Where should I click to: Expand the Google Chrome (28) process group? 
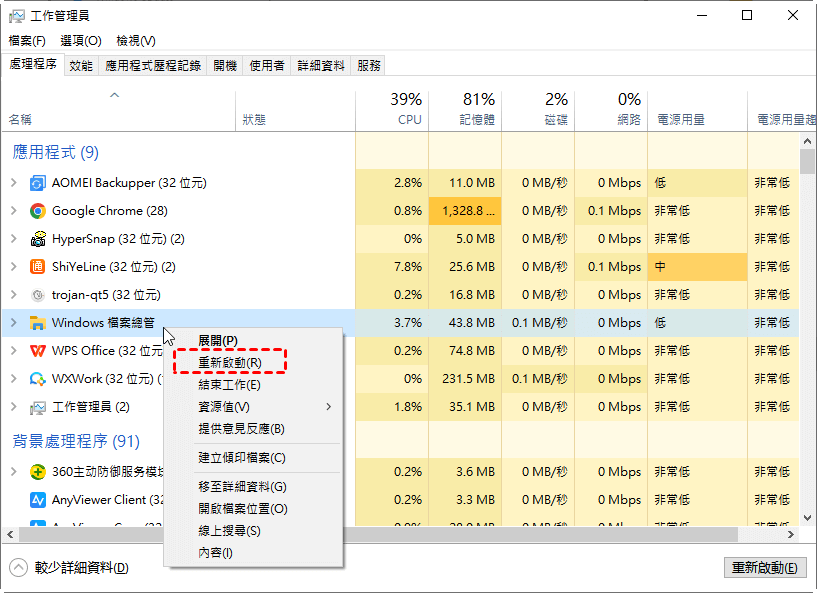pos(14,211)
